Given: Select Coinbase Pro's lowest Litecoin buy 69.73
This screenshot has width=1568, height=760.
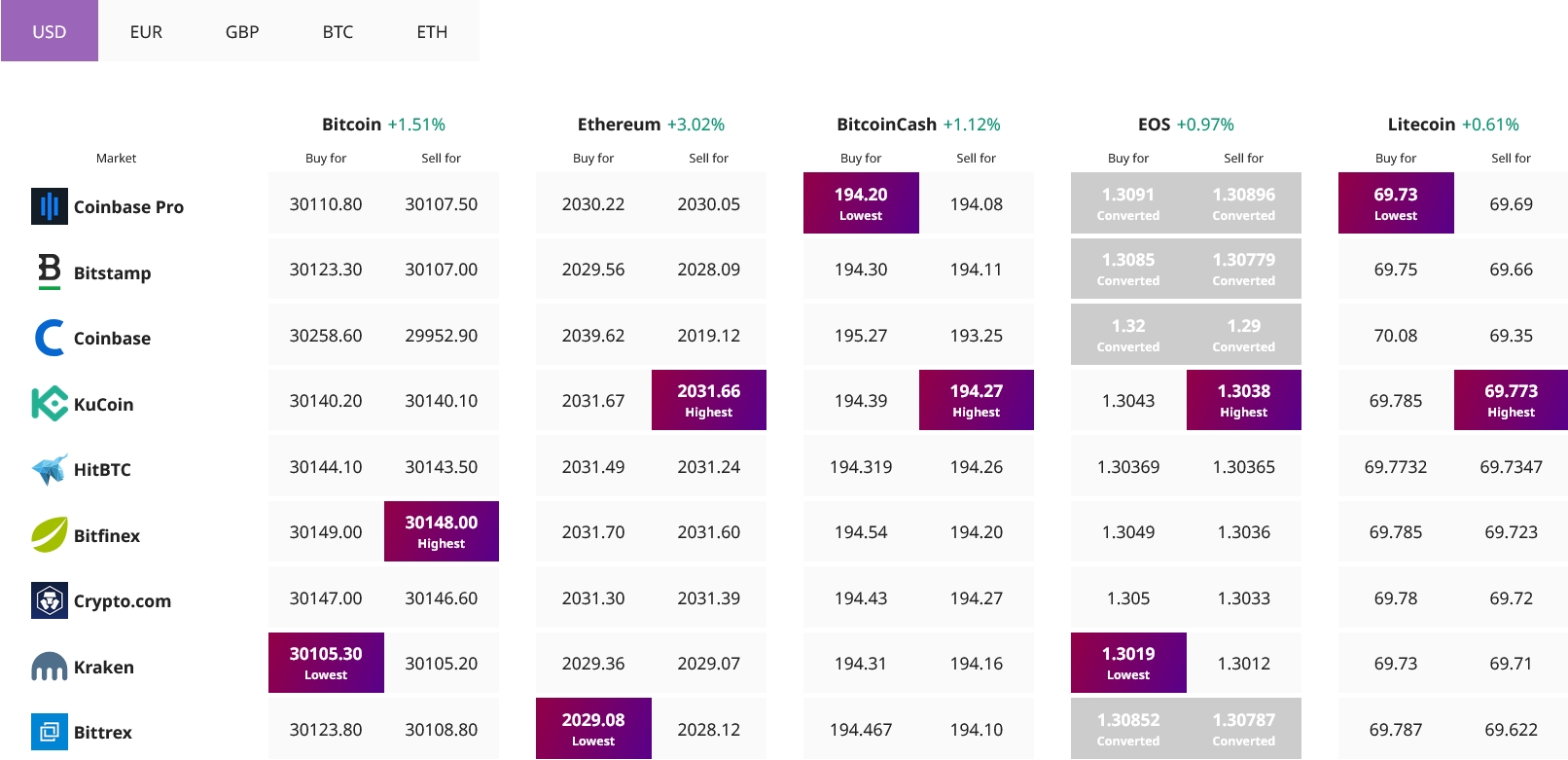Looking at the screenshot, I should [1396, 203].
